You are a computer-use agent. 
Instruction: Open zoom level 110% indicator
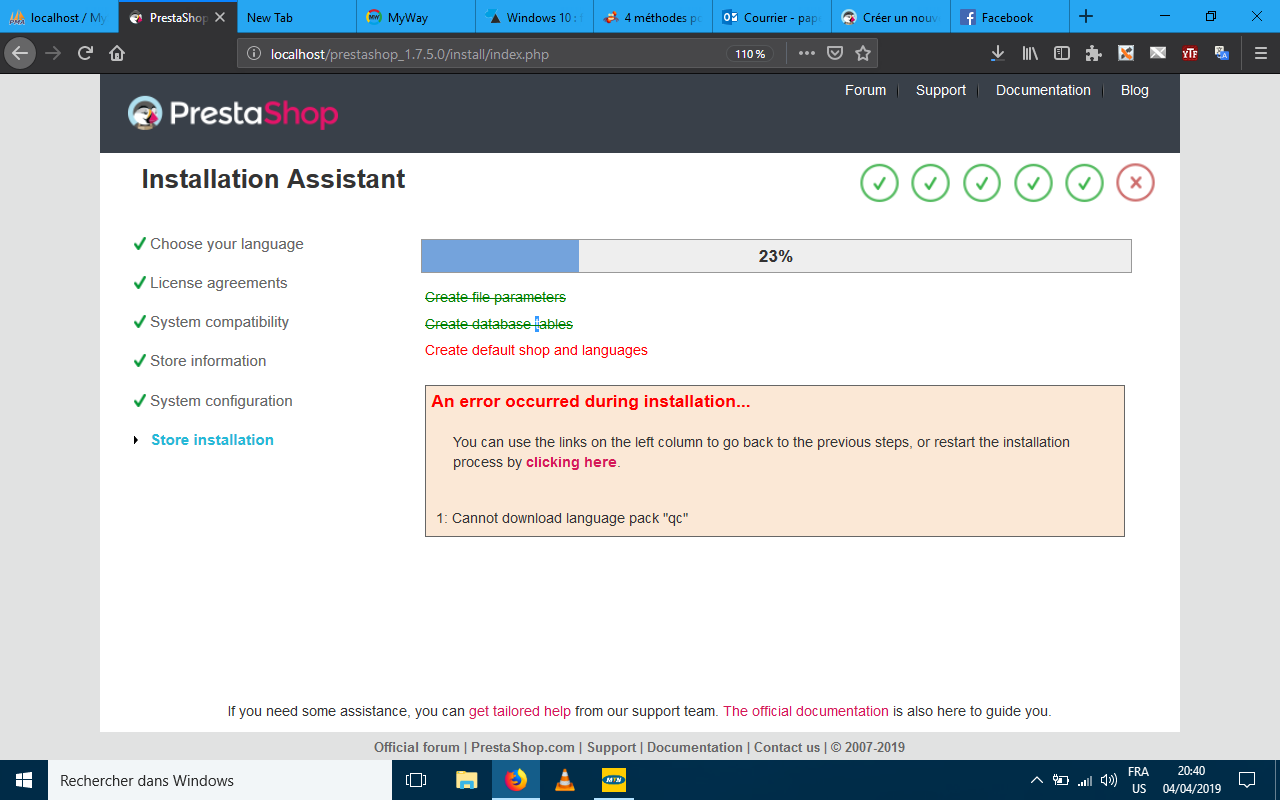point(749,54)
